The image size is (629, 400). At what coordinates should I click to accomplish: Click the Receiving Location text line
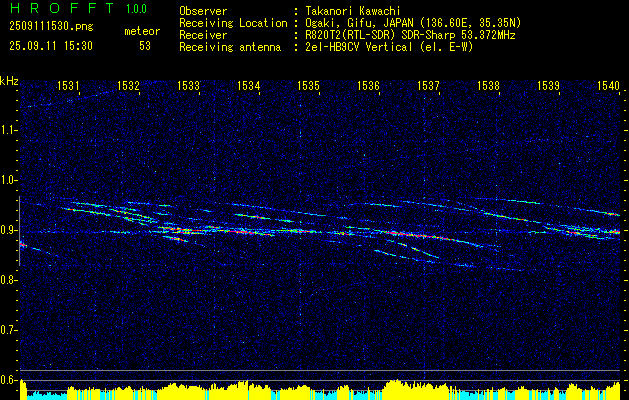point(350,23)
